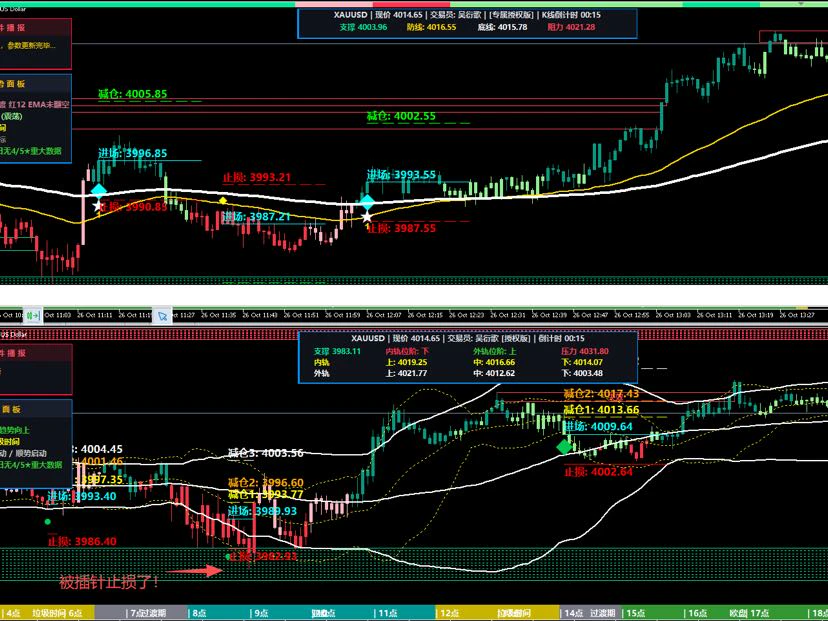Click the 压力 4031.80 value in the lower info box
The height and width of the screenshot is (621, 828).
(x=585, y=351)
